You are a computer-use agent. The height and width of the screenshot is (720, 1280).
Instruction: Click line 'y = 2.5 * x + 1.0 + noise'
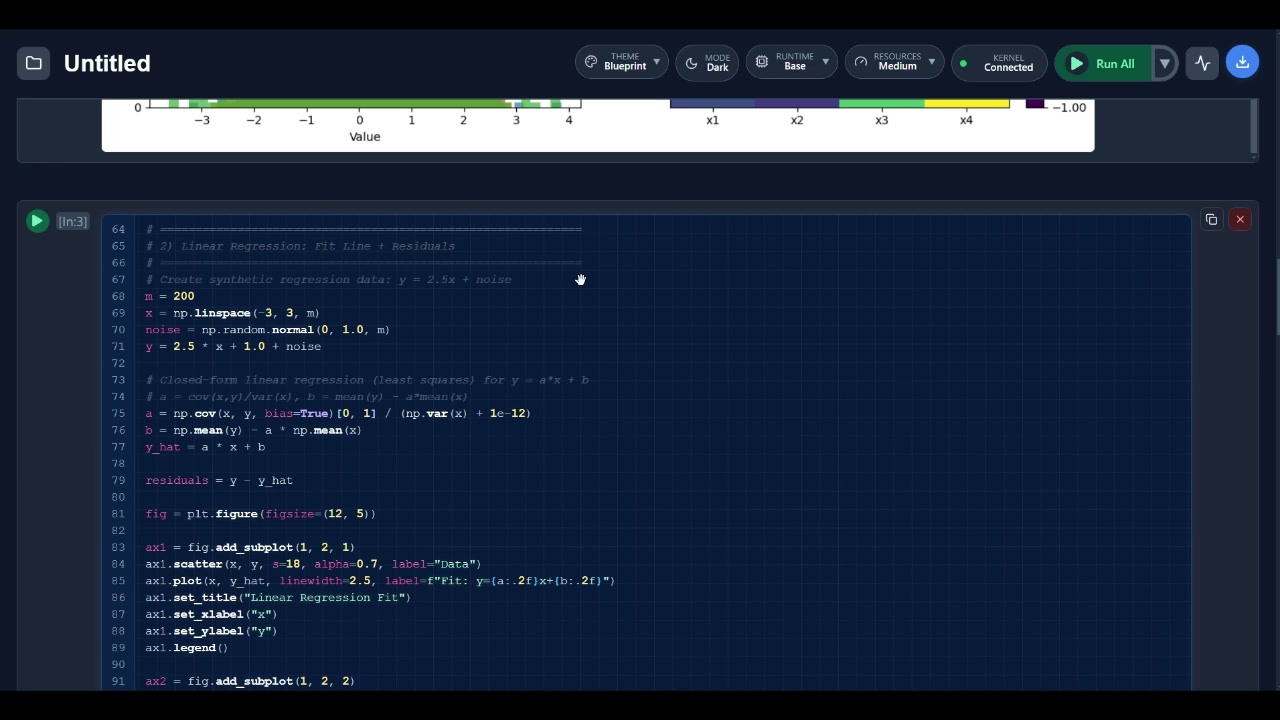tap(233, 347)
